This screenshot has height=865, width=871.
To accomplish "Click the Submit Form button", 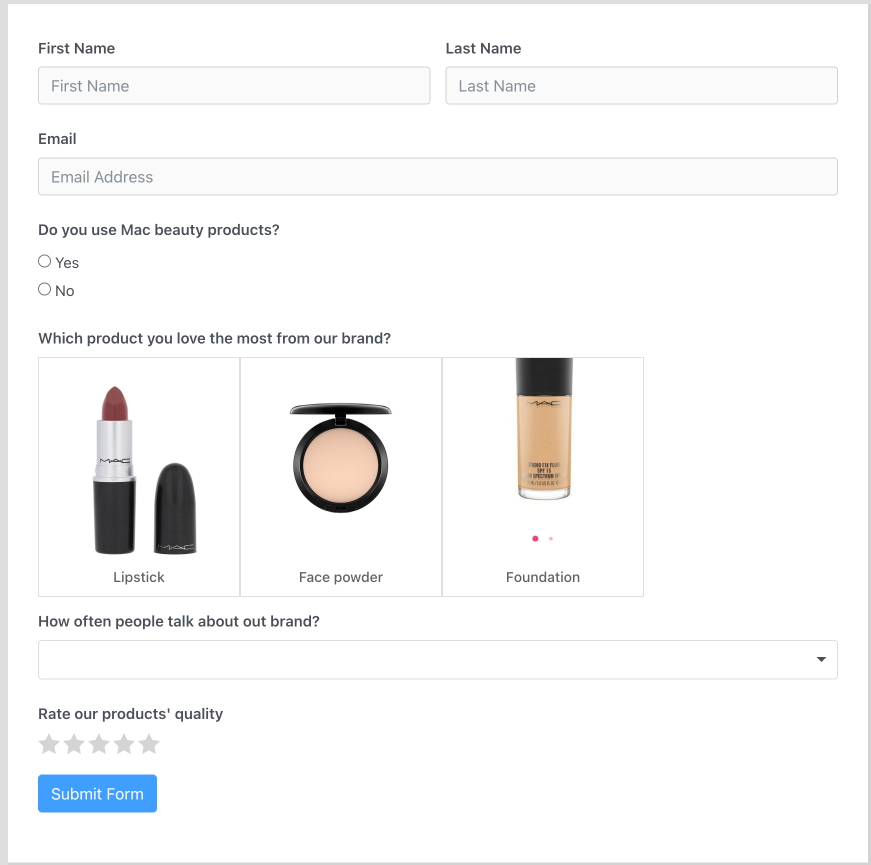I will click(x=97, y=793).
